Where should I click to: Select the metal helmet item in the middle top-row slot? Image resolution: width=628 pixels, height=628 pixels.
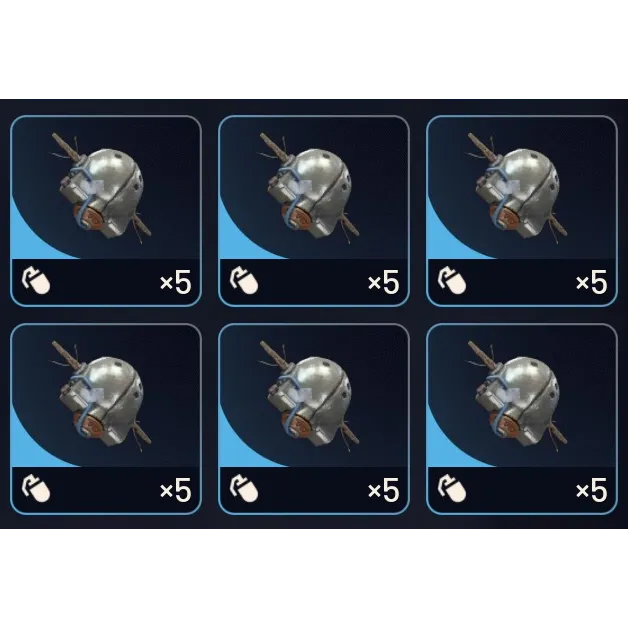[x=310, y=189]
